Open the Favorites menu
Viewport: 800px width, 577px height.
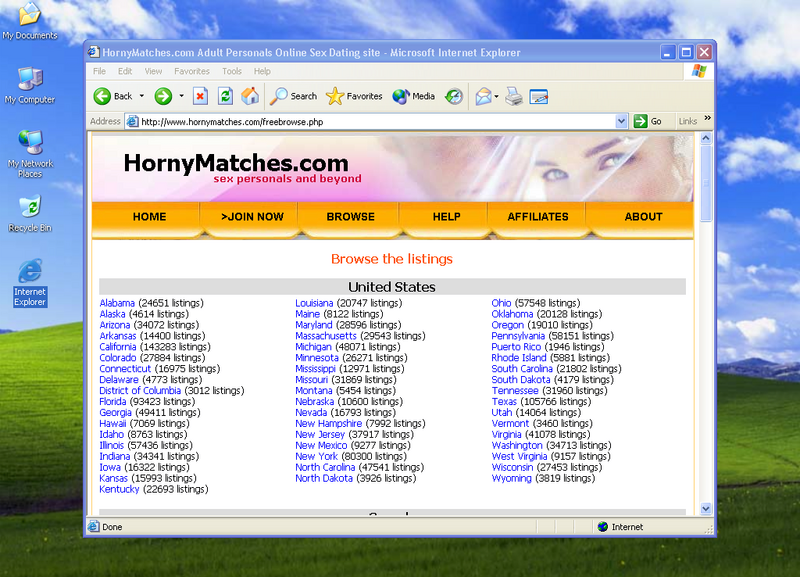click(192, 71)
